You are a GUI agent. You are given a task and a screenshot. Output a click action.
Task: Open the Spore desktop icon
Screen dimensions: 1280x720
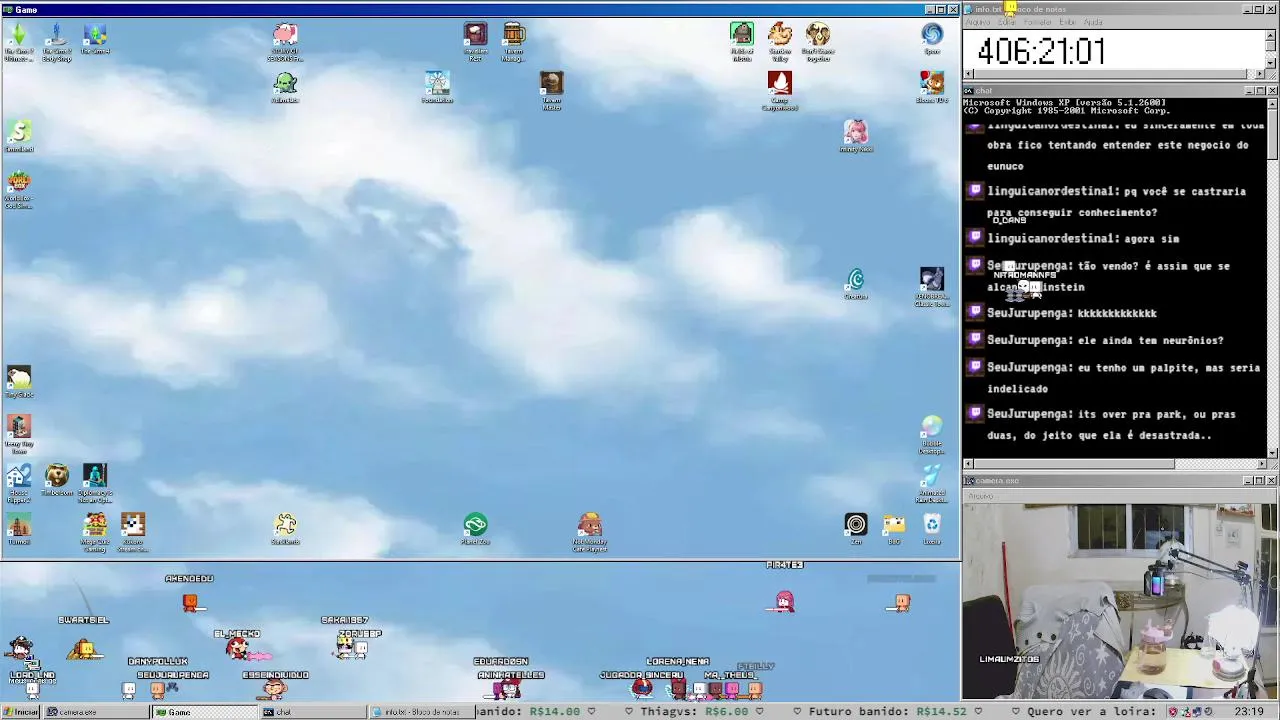click(x=932, y=40)
